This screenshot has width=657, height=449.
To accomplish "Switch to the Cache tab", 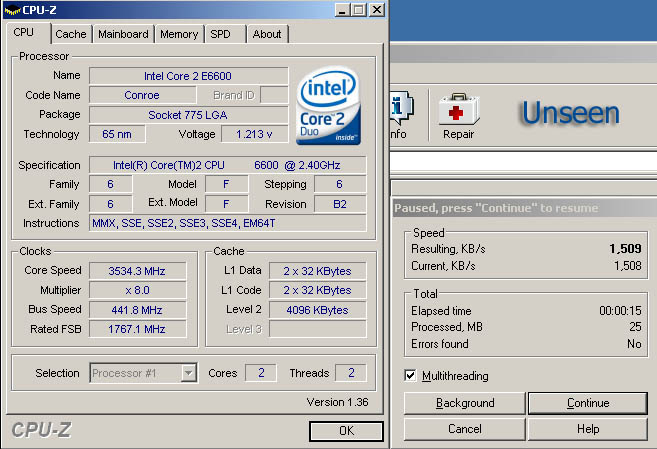I will point(71,34).
